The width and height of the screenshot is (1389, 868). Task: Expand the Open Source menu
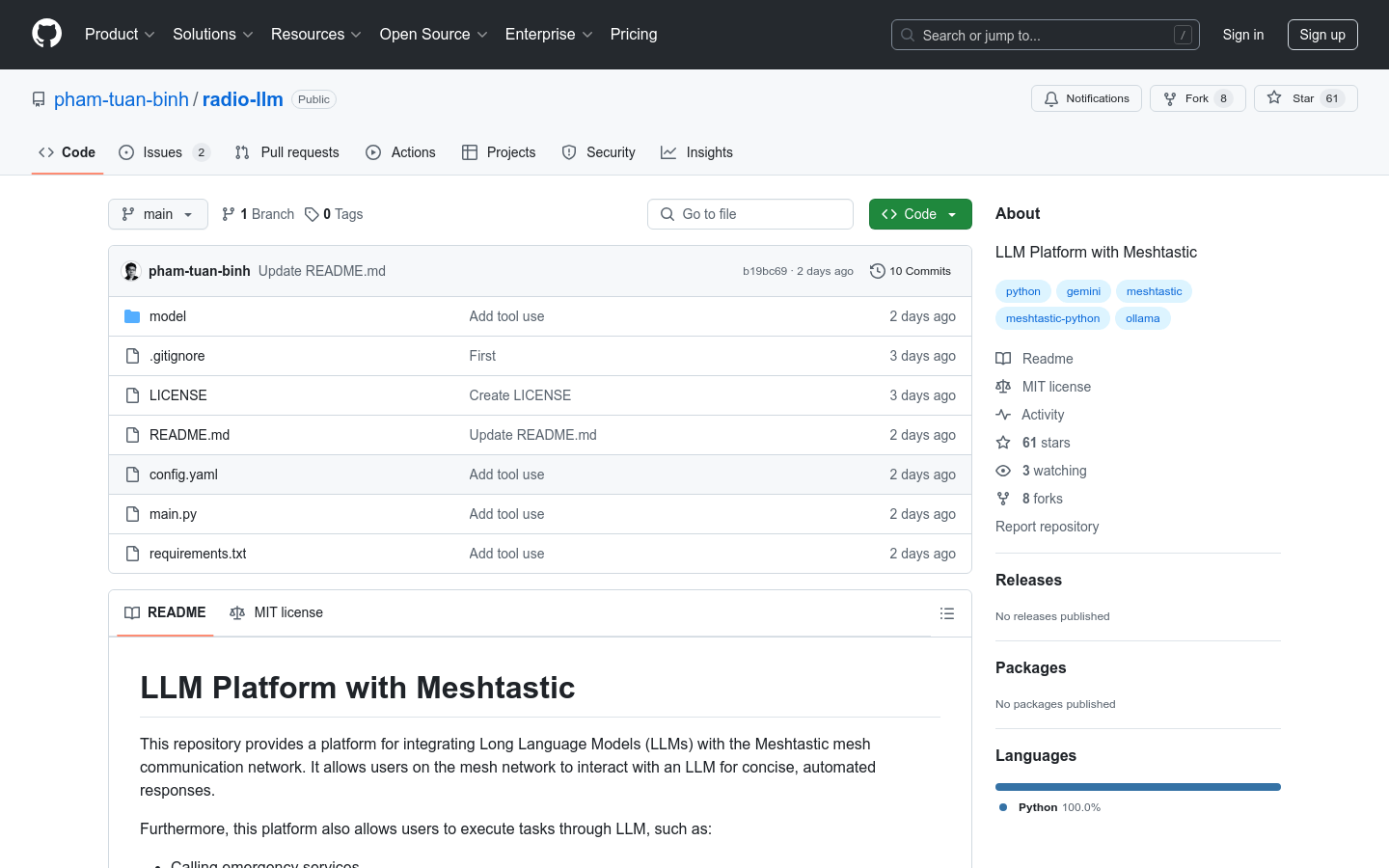point(434,34)
